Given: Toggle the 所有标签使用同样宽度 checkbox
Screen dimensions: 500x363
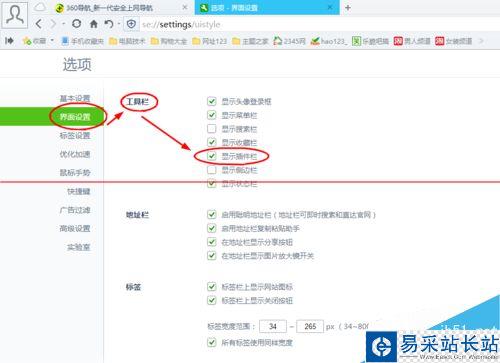Looking at the screenshot, I should pos(212,342).
